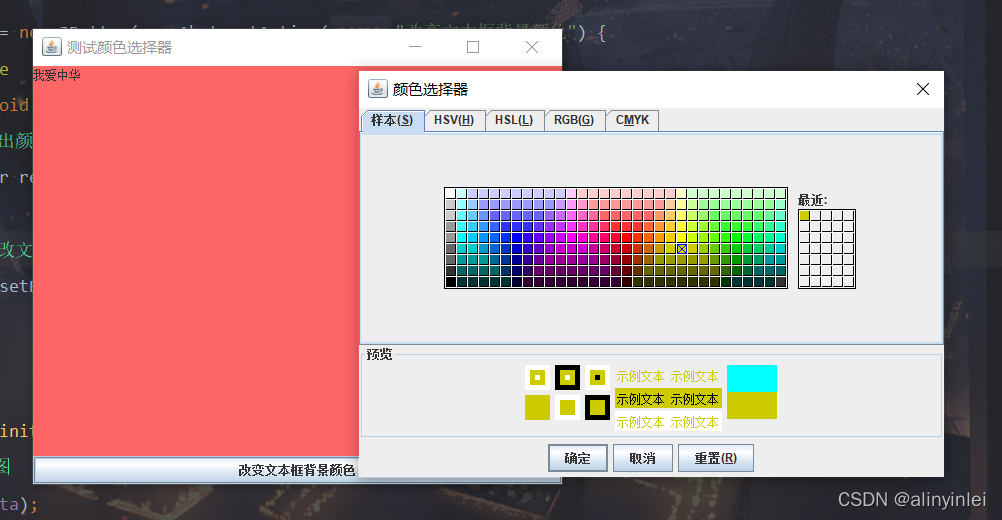The width and height of the screenshot is (1002, 520).
Task: Click the cyan previous-color preview block
Action: tap(752, 378)
